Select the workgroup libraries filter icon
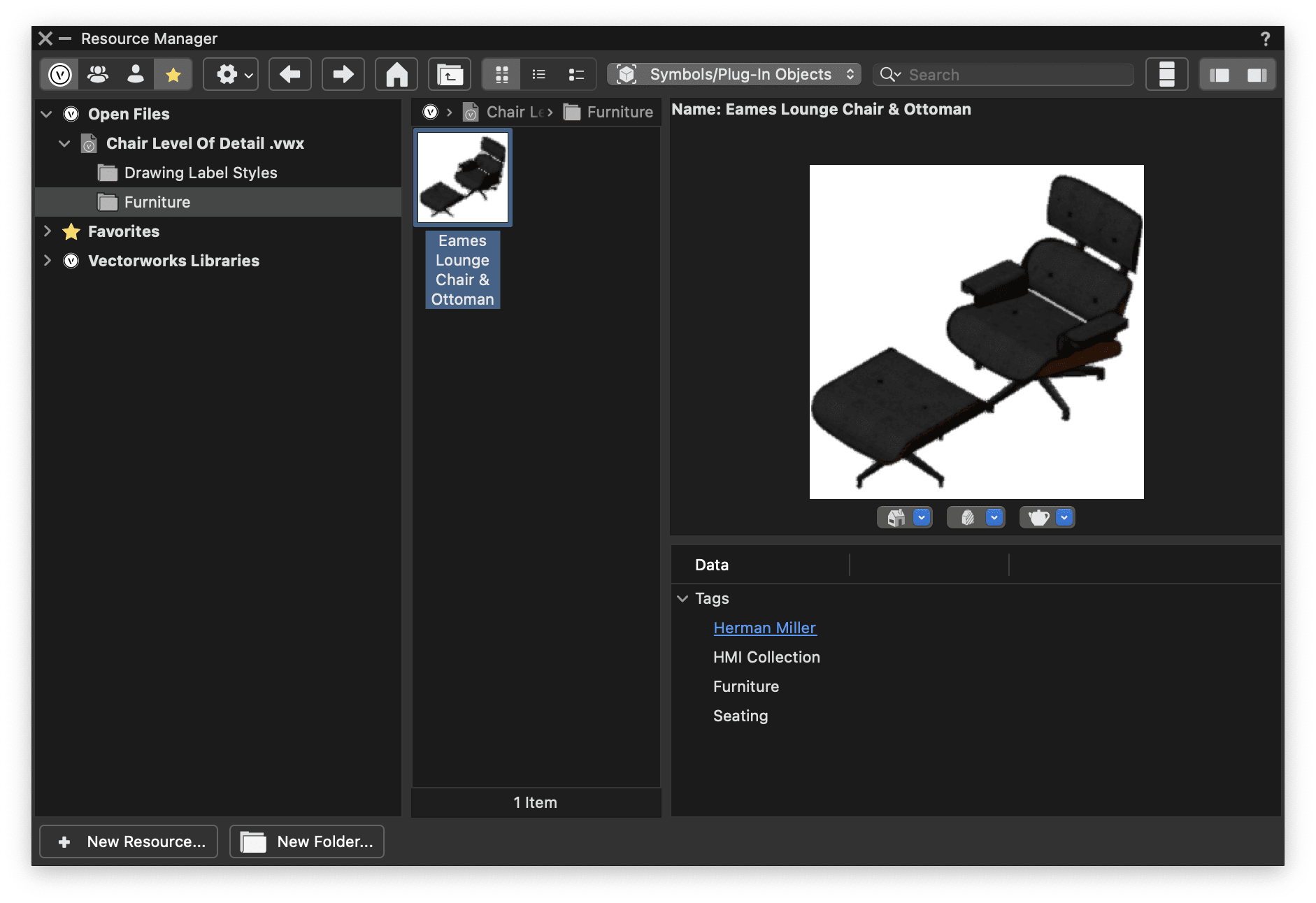This screenshot has width=1316, height=903. pos(97,74)
